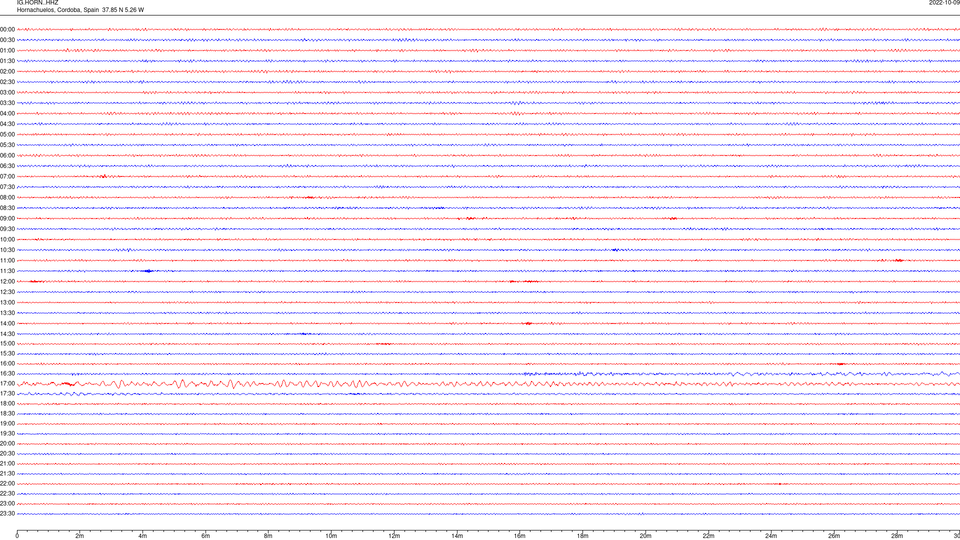Click on the 16:30 time label
Image resolution: width=960 pixels, height=540 pixels.
7,373
